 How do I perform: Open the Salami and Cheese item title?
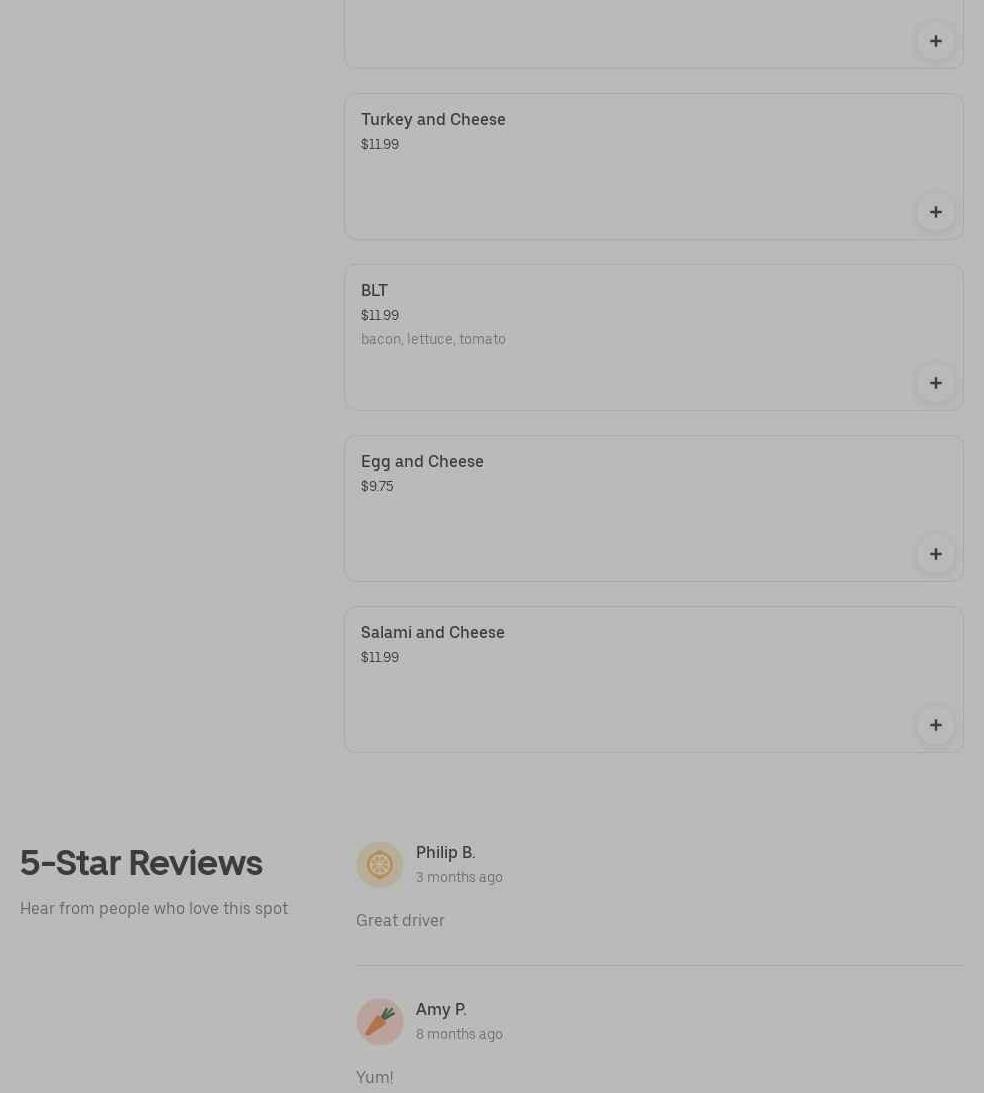(432, 632)
